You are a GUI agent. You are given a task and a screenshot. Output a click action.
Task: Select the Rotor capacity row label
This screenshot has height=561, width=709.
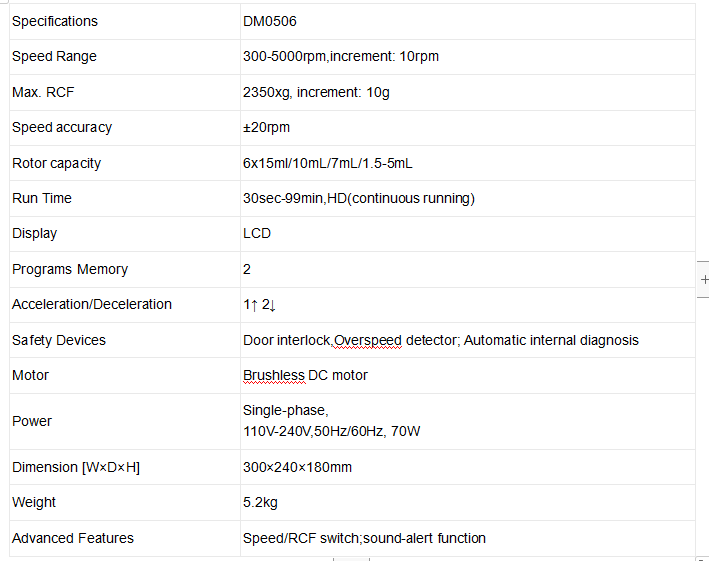(x=56, y=163)
